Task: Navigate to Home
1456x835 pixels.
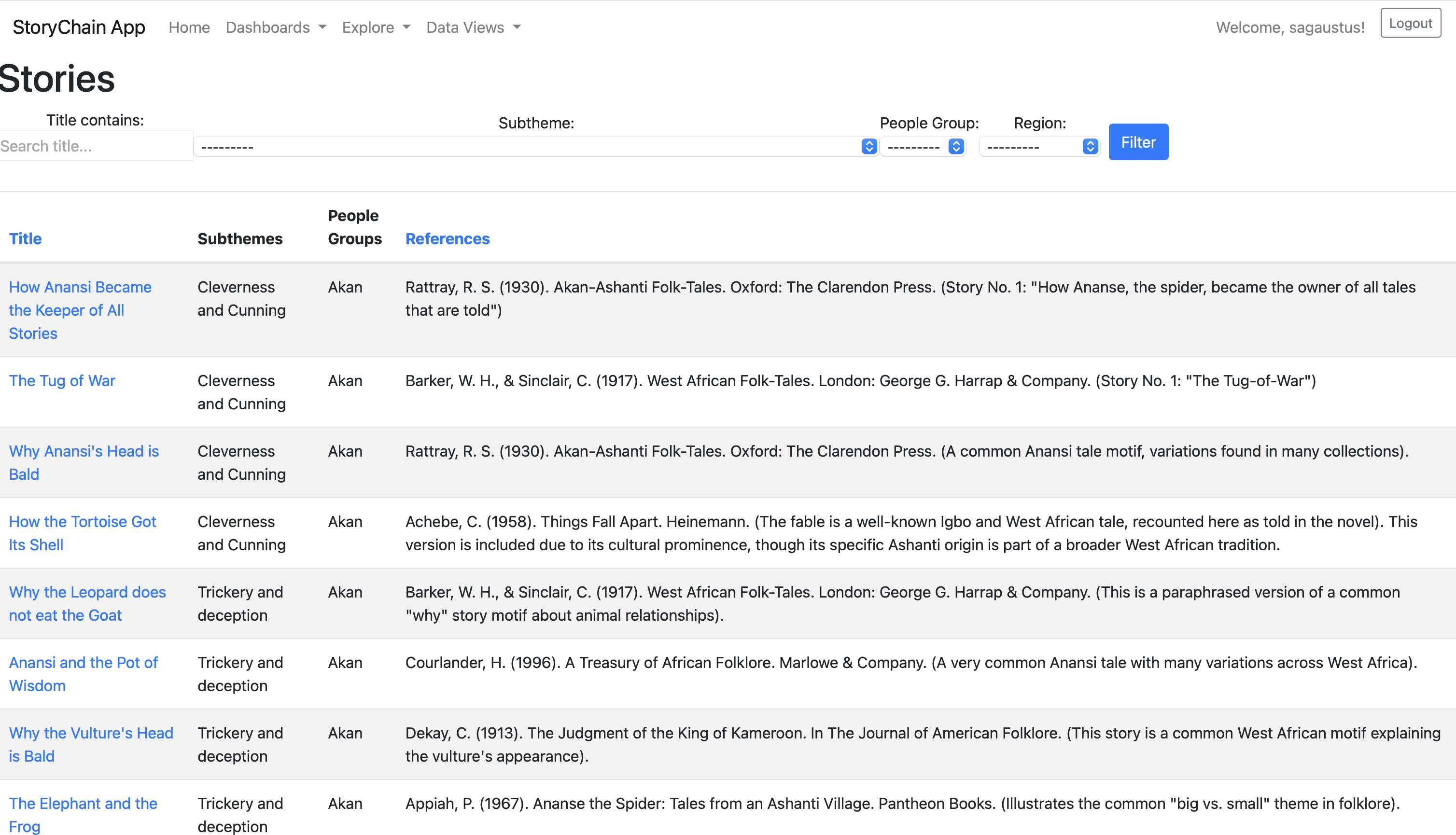Action: coord(189,27)
